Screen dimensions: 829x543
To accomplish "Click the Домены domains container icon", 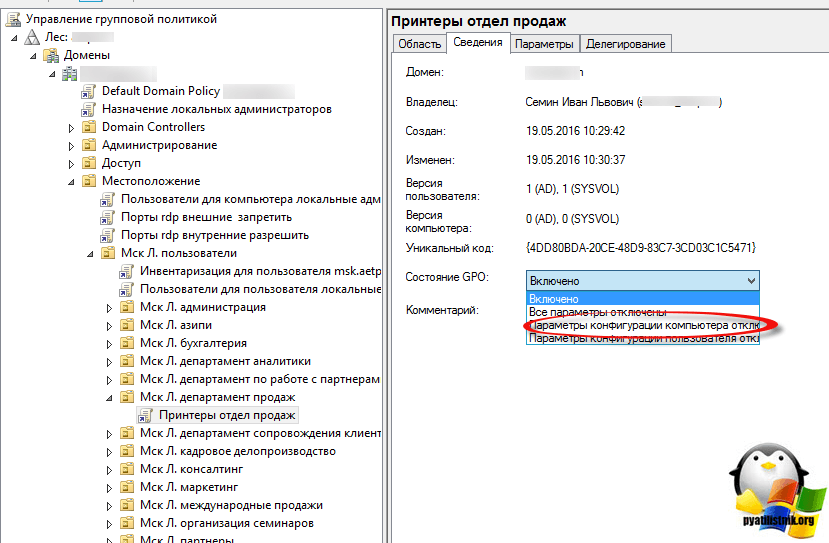I will [51, 55].
